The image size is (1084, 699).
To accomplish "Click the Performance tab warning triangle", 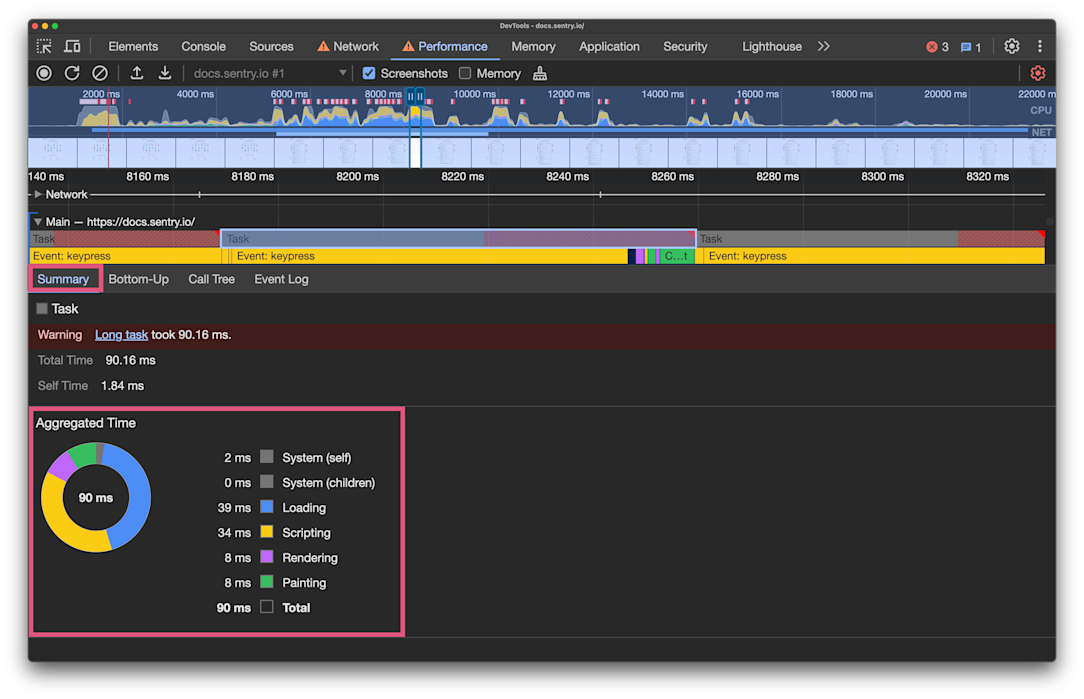I will click(409, 46).
